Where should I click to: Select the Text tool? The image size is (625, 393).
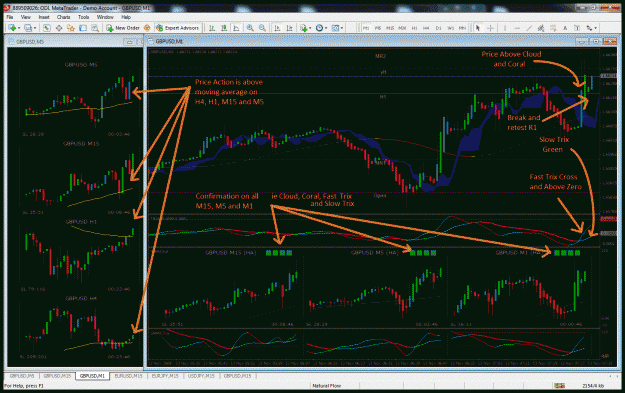[565, 28]
